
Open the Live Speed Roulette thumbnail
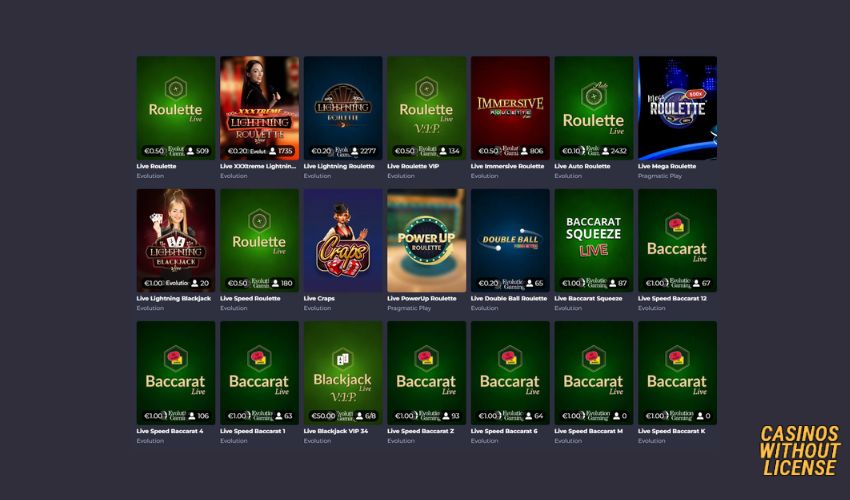click(x=259, y=240)
